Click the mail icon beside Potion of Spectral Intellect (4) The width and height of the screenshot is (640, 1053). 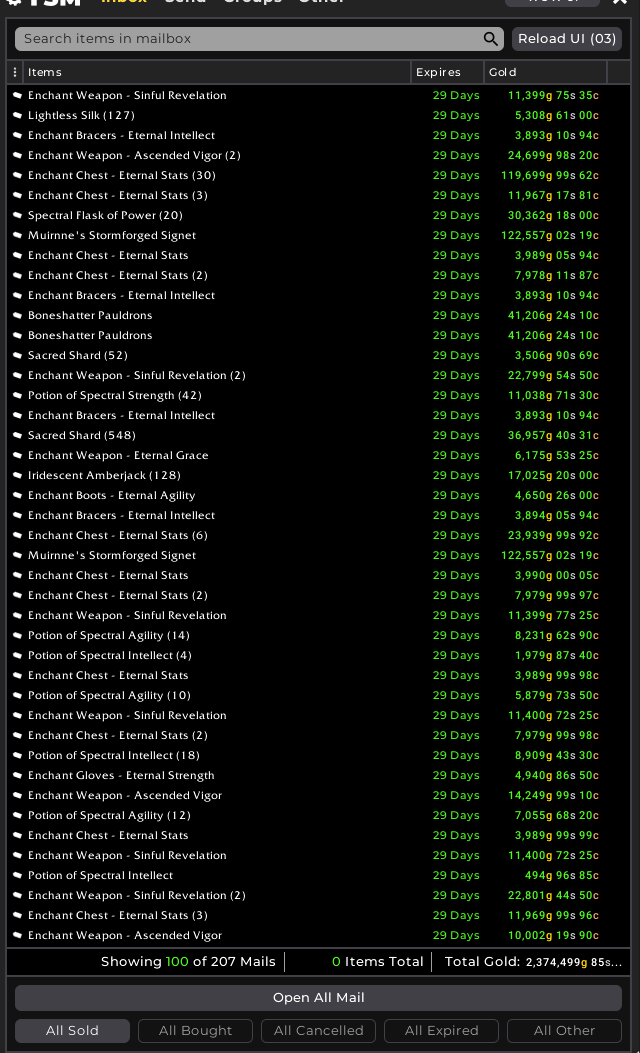click(17, 655)
